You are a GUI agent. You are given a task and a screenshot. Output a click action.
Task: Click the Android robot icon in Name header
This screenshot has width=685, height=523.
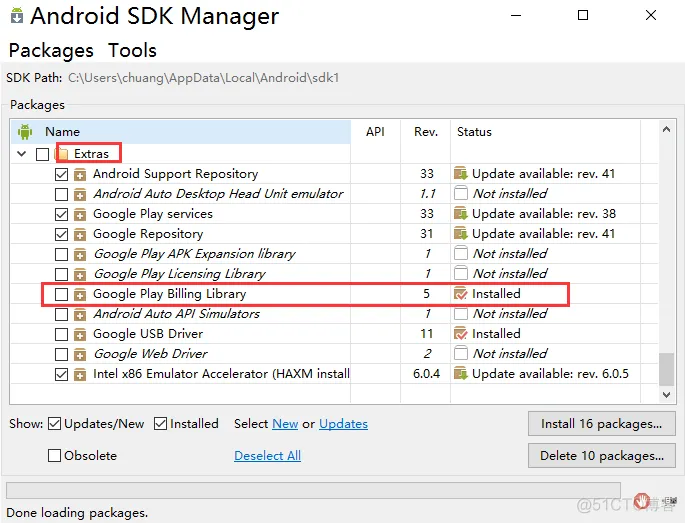coord(25,132)
